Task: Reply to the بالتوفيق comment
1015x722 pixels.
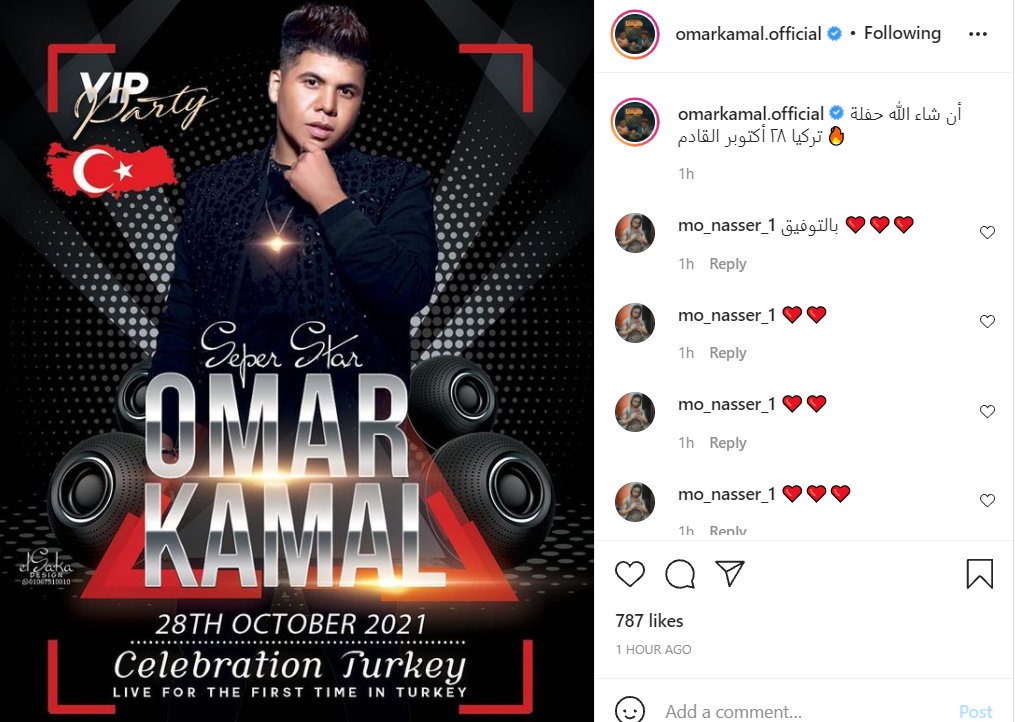Action: (728, 264)
